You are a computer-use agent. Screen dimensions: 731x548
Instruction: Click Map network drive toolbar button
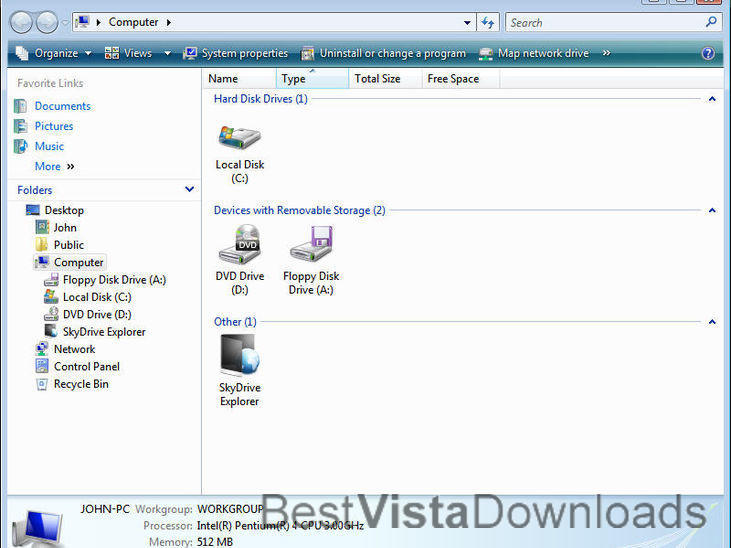534,53
